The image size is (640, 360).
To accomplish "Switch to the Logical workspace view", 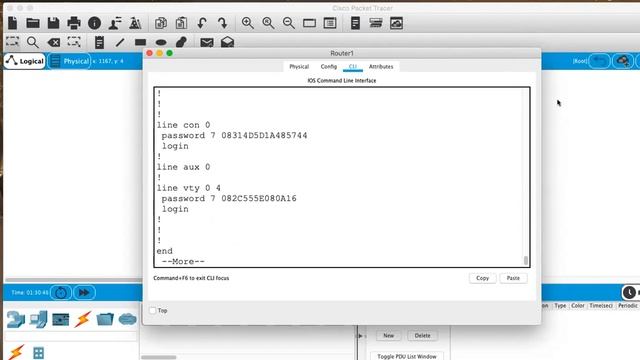I will [x=25, y=61].
